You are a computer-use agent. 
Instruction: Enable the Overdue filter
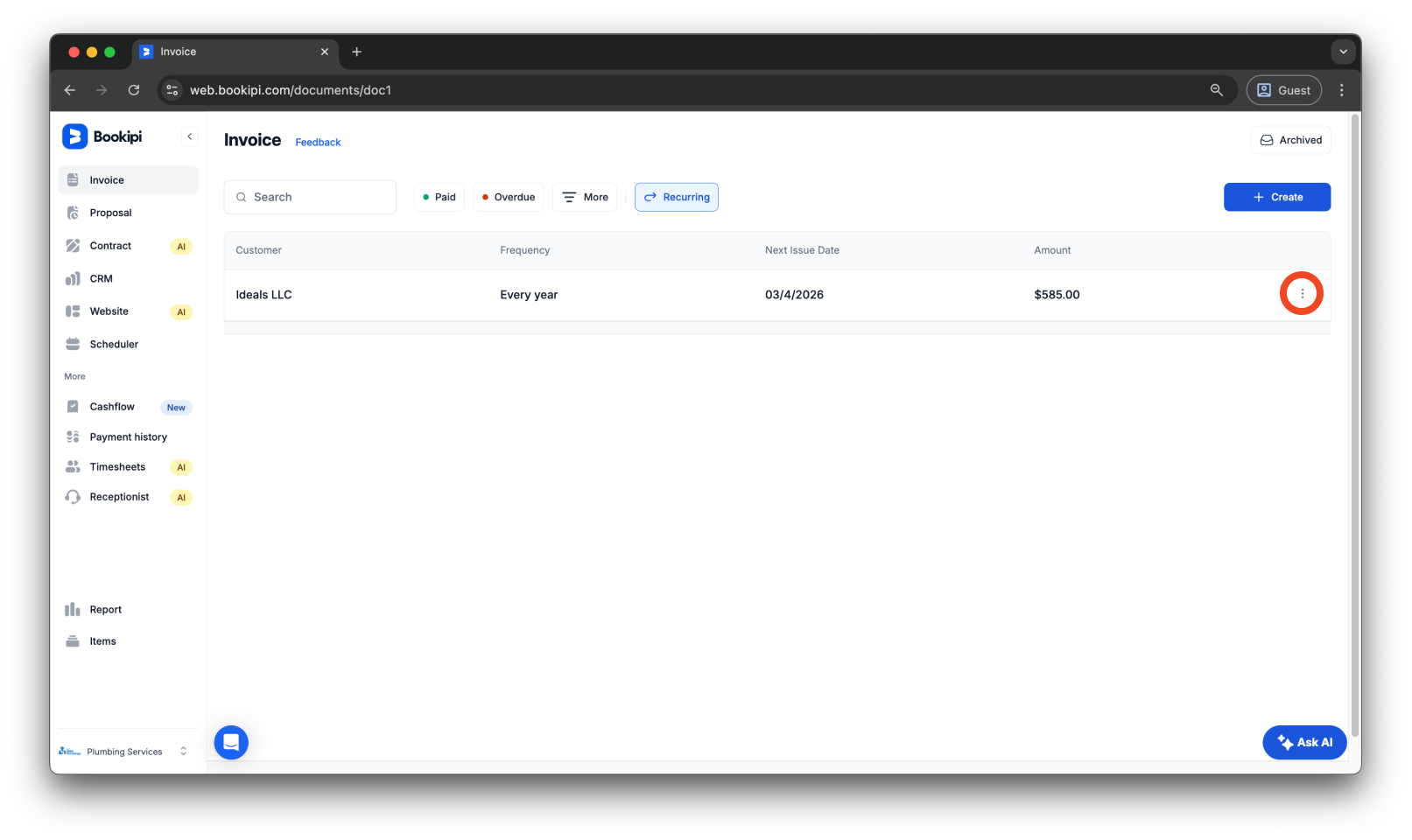point(508,197)
